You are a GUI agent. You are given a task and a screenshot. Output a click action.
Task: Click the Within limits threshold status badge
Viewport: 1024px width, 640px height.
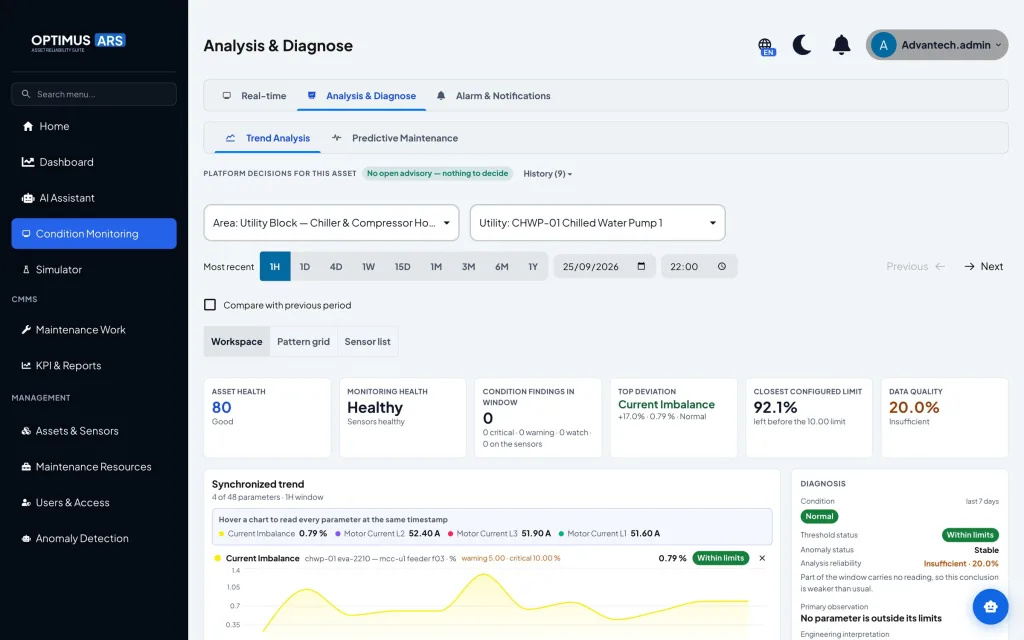(x=970, y=535)
